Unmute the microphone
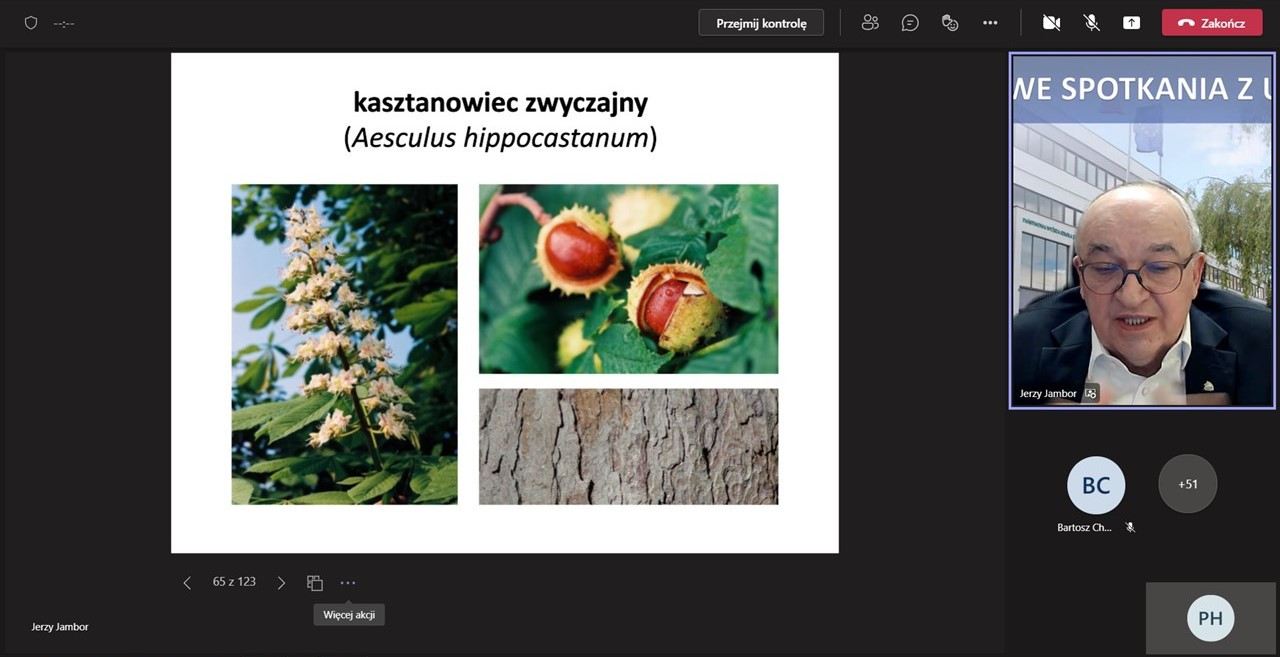The image size is (1280, 657). click(1091, 23)
